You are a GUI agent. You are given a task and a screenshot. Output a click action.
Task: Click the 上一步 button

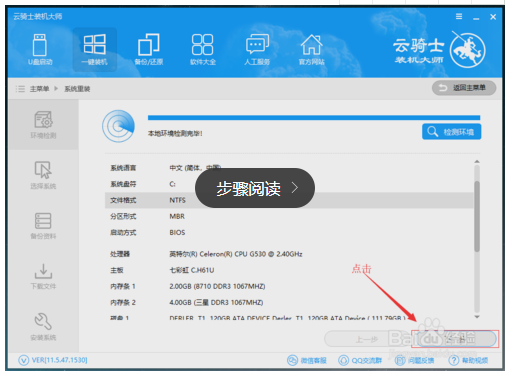click(366, 339)
